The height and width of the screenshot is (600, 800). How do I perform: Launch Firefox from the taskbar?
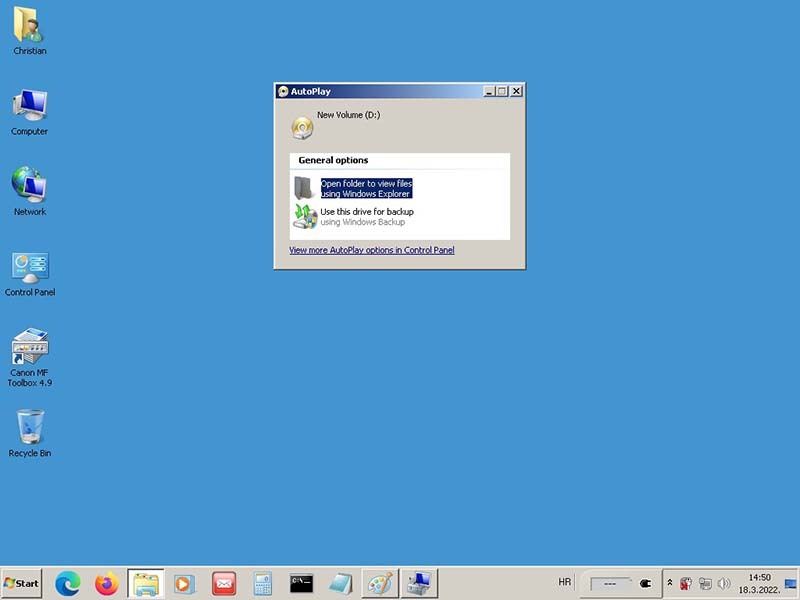(x=106, y=583)
